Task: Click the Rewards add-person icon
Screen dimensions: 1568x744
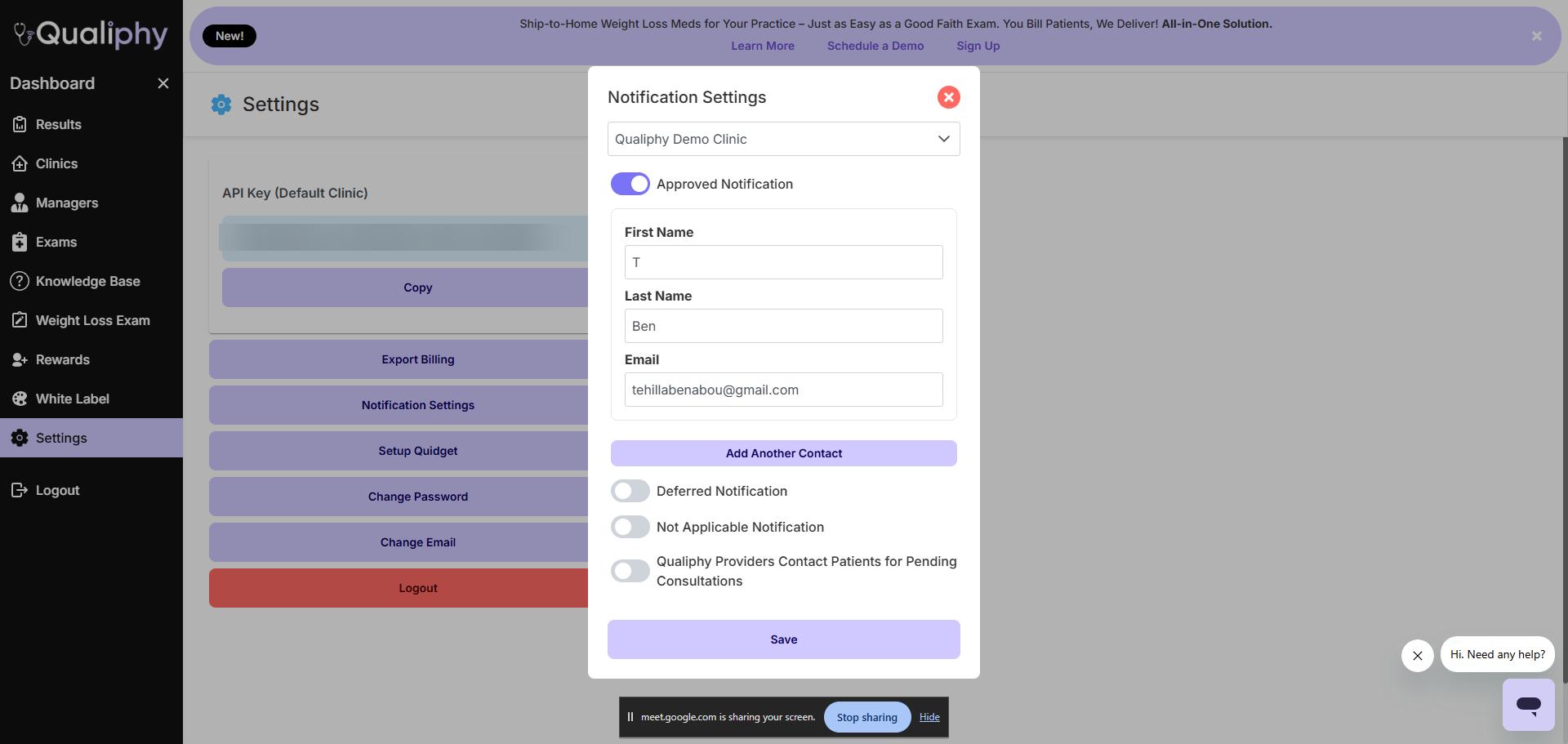Action: (20, 359)
